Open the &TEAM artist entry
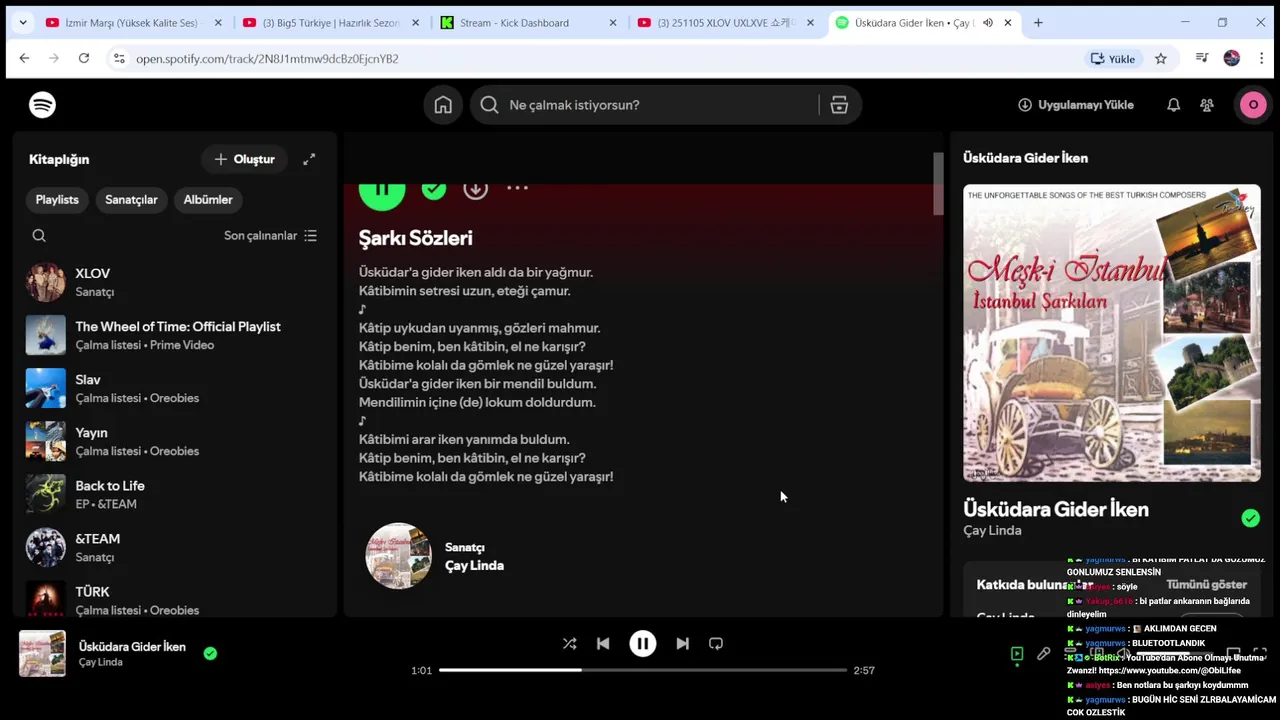 (175, 547)
